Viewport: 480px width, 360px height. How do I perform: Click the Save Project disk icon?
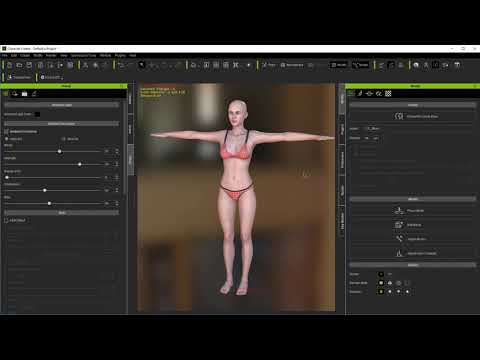[x=29, y=65]
